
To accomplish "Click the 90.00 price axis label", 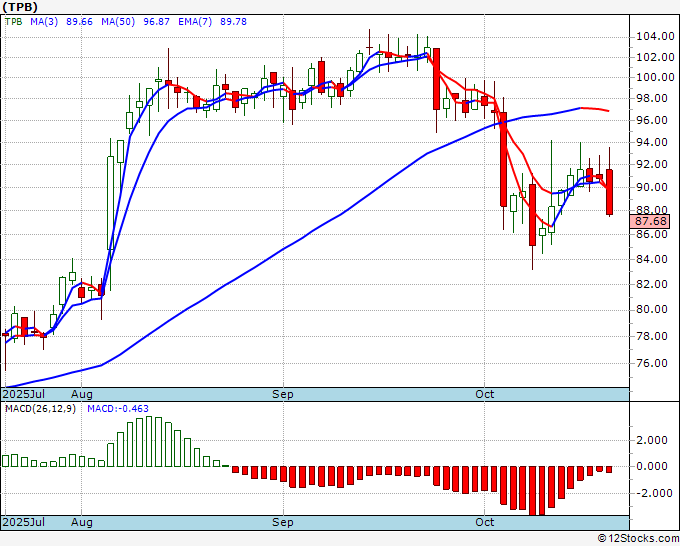I will [652, 187].
